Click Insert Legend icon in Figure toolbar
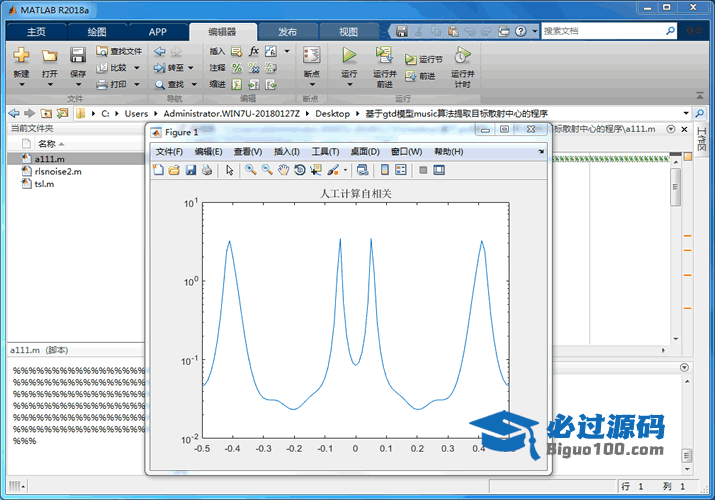The width and height of the screenshot is (715, 500). (401, 170)
